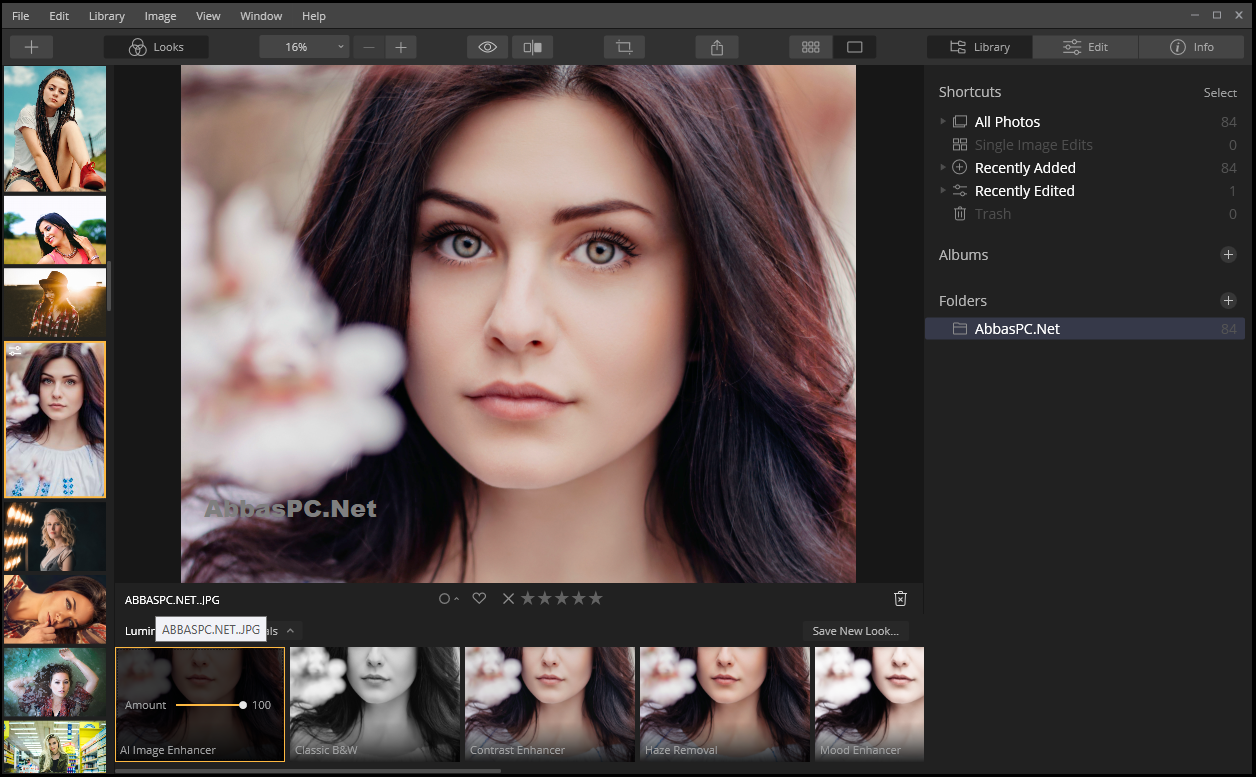The image size is (1256, 777).
Task: Click the add photos plus button
Action: click(x=31, y=47)
